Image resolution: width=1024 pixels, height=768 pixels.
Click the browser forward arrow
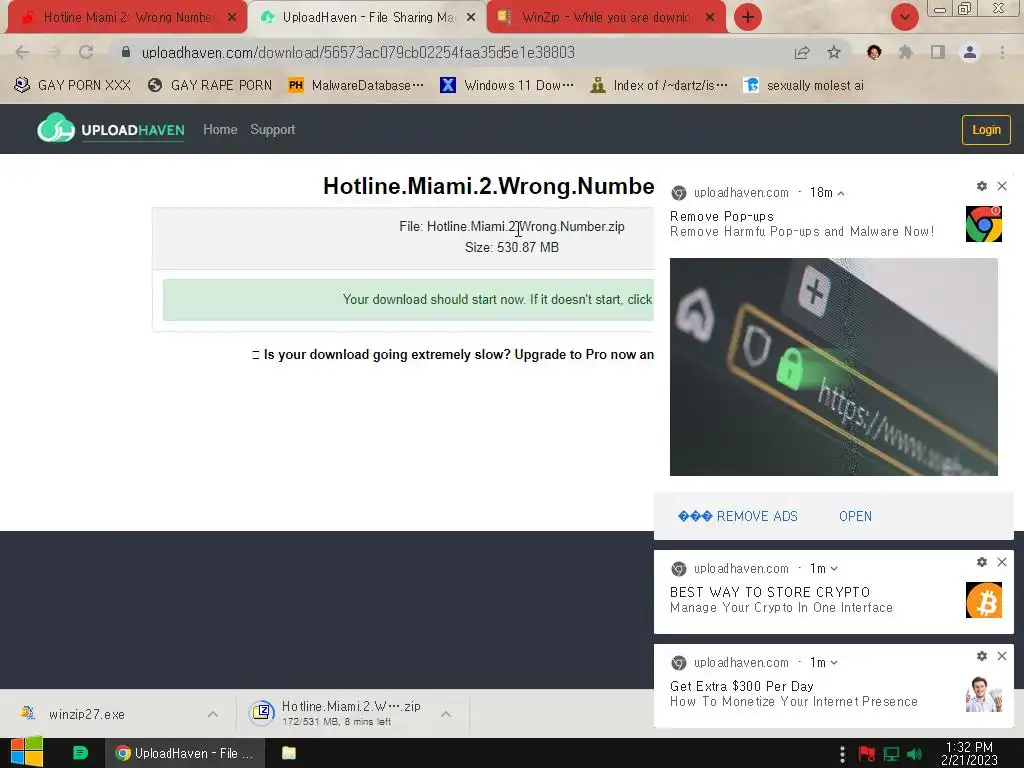(54, 52)
